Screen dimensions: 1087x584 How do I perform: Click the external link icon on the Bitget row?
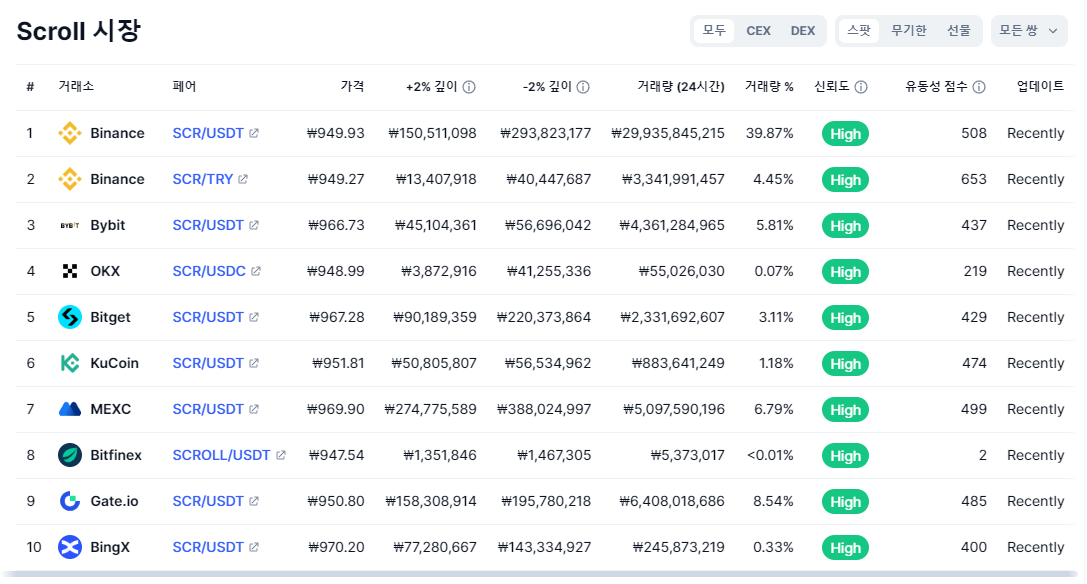[x=254, y=317]
